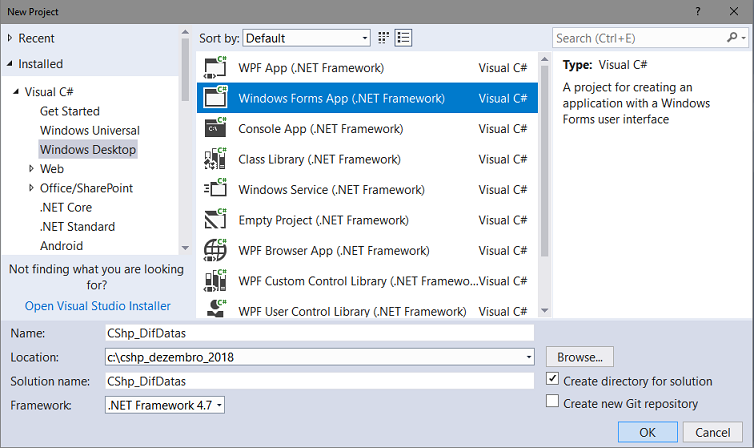Image resolution: width=754 pixels, height=448 pixels.
Task: Expand the Web tree node
Action: [x=31, y=169]
